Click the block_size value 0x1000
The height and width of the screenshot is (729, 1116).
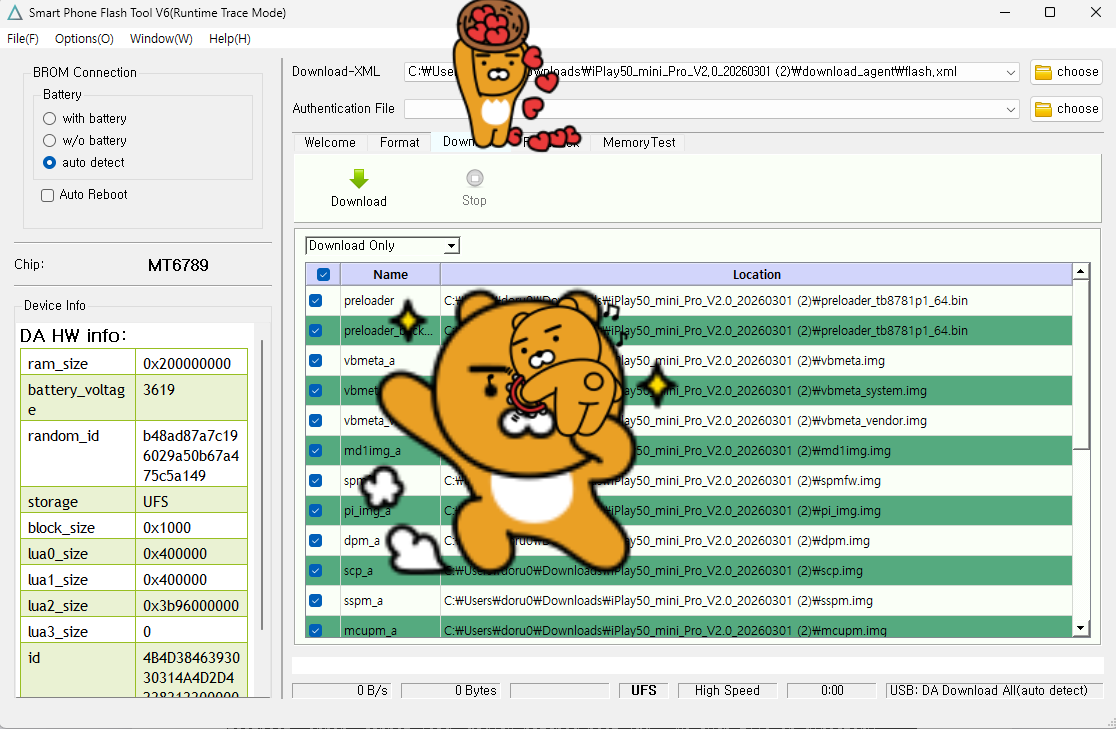(191, 528)
